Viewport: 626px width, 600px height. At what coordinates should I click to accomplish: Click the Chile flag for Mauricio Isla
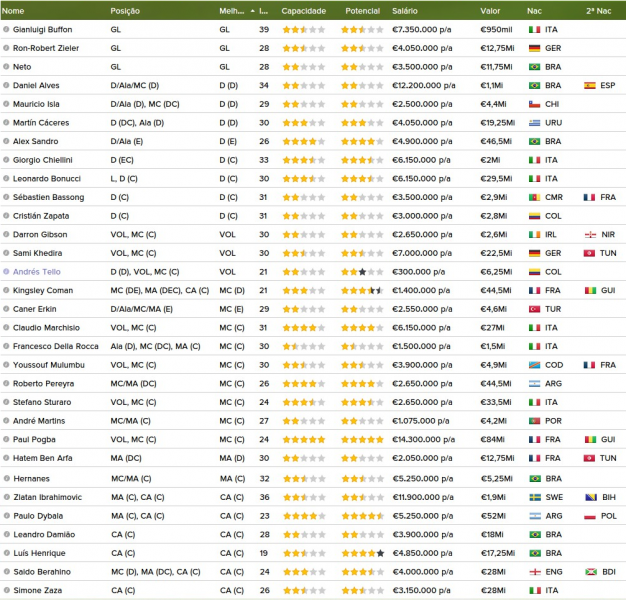(534, 104)
